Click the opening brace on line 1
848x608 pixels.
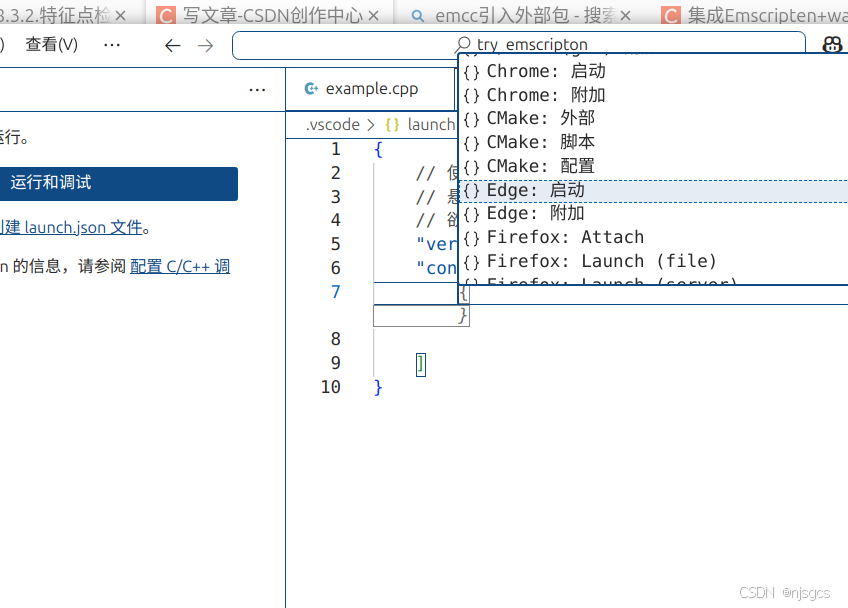(x=378, y=149)
